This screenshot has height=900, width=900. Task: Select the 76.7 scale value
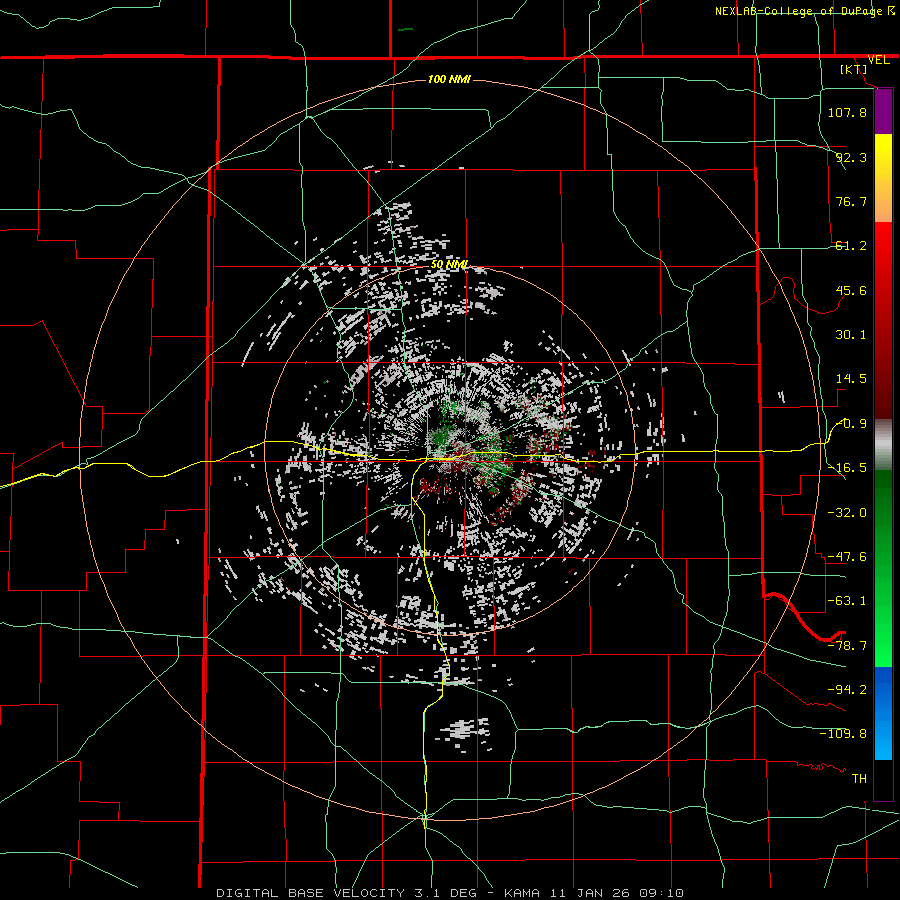(851, 201)
